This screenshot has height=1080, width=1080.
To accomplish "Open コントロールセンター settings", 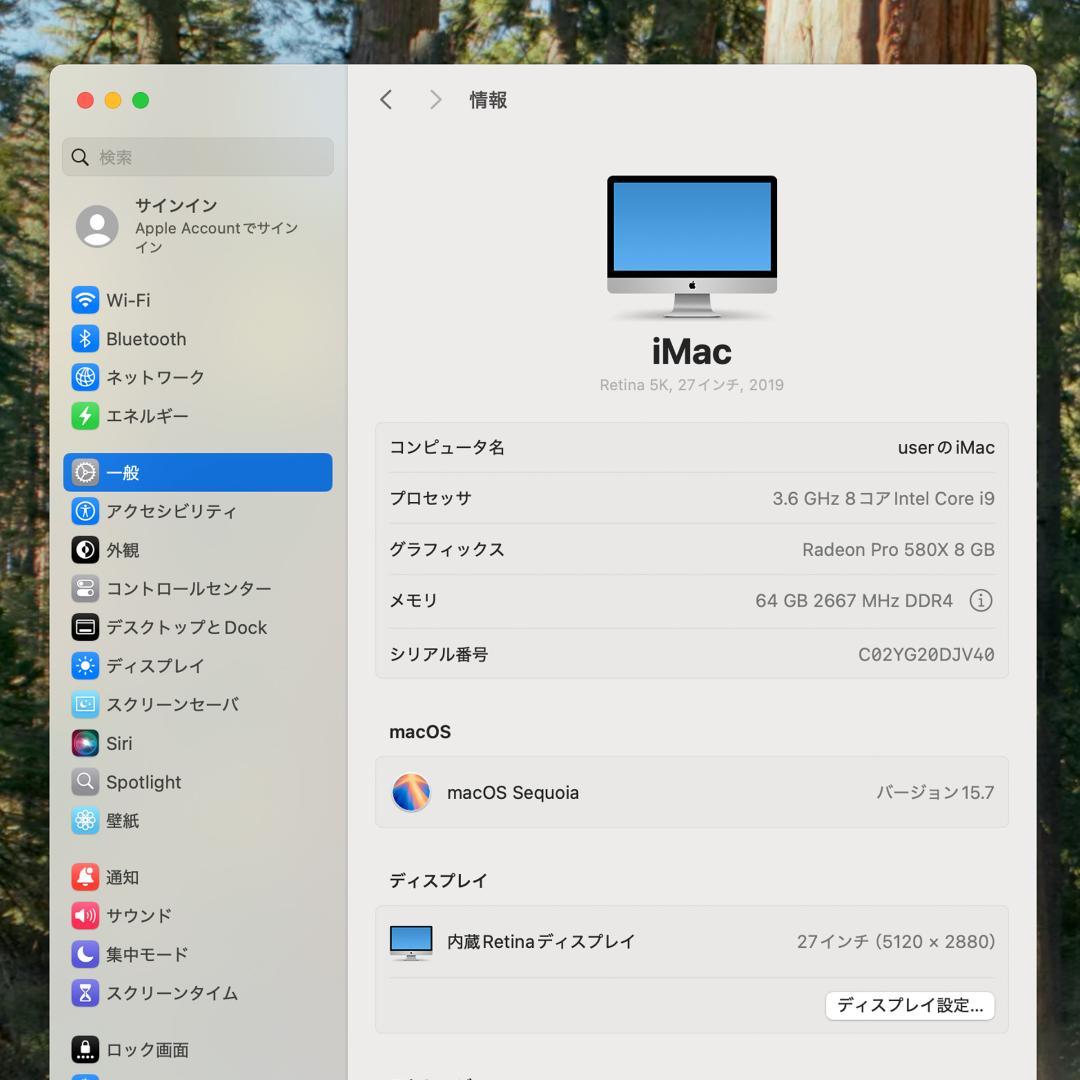I will (x=85, y=589).
